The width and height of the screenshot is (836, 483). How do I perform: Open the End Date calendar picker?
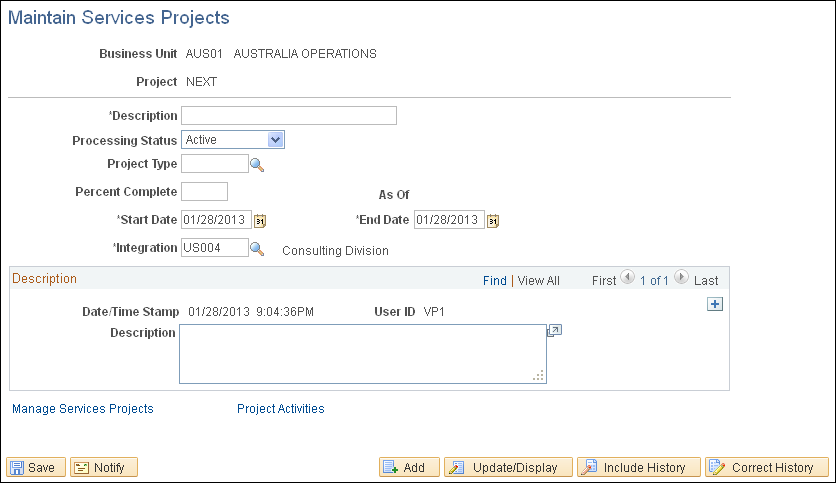pos(492,221)
